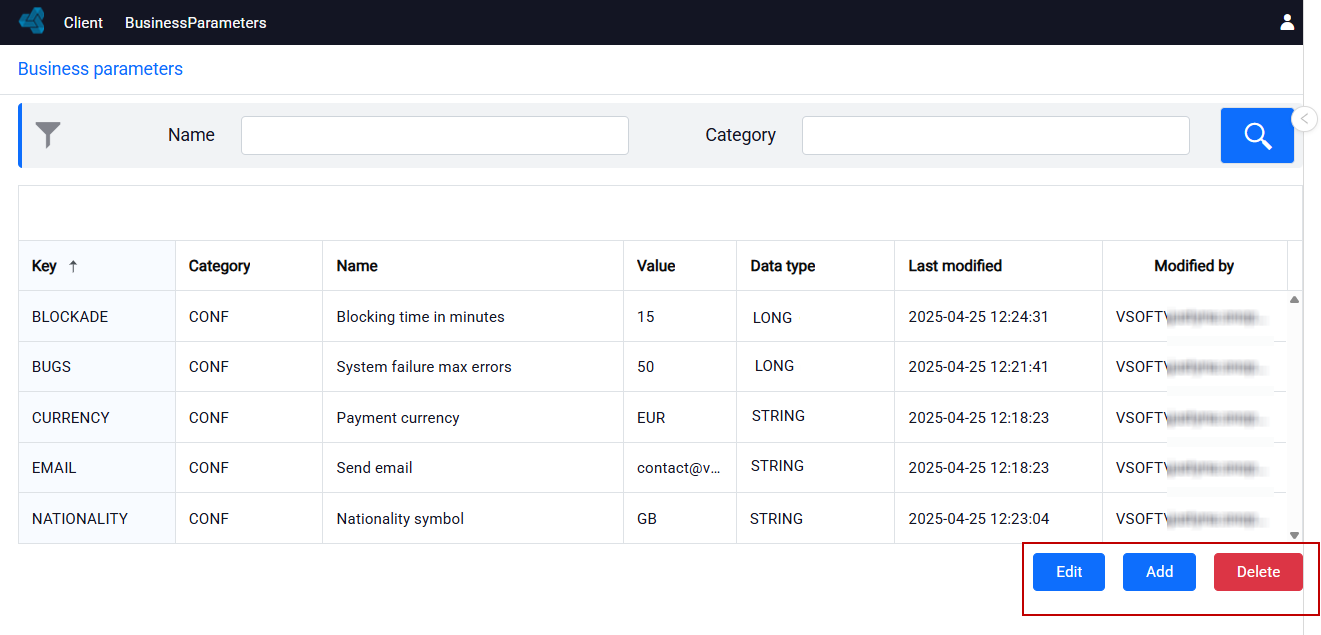Follow the Business parameters breadcrumb link
Viewport: 1321px width, 635px height.
(100, 69)
